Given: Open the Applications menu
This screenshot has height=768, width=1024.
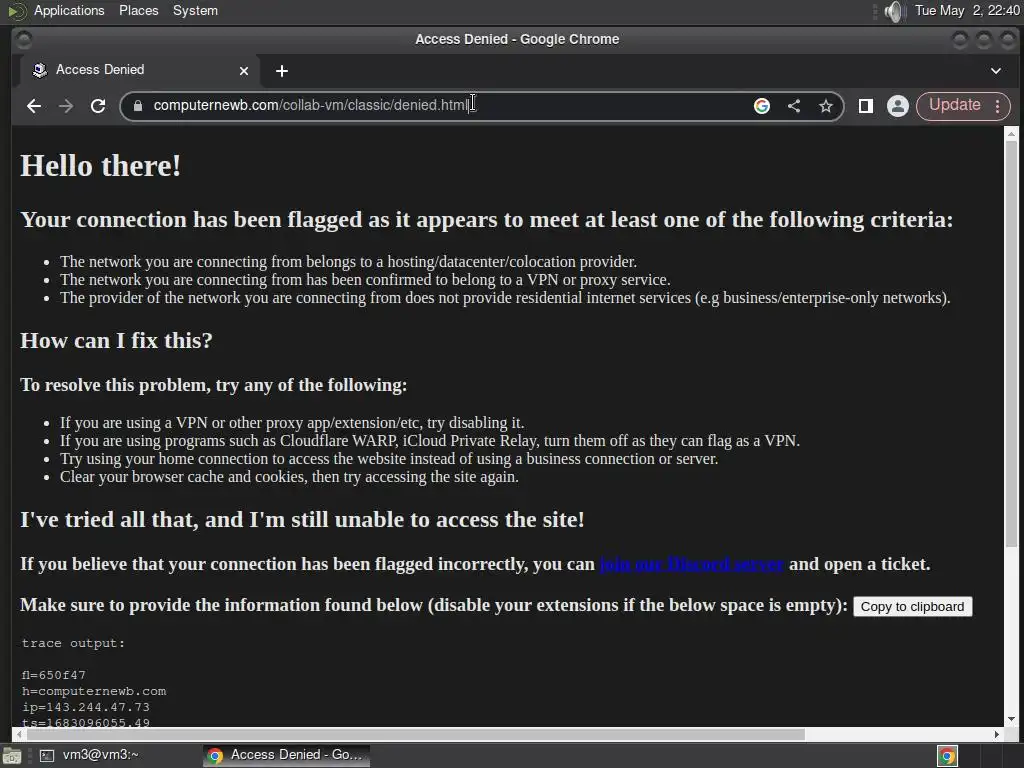Looking at the screenshot, I should click(69, 10).
